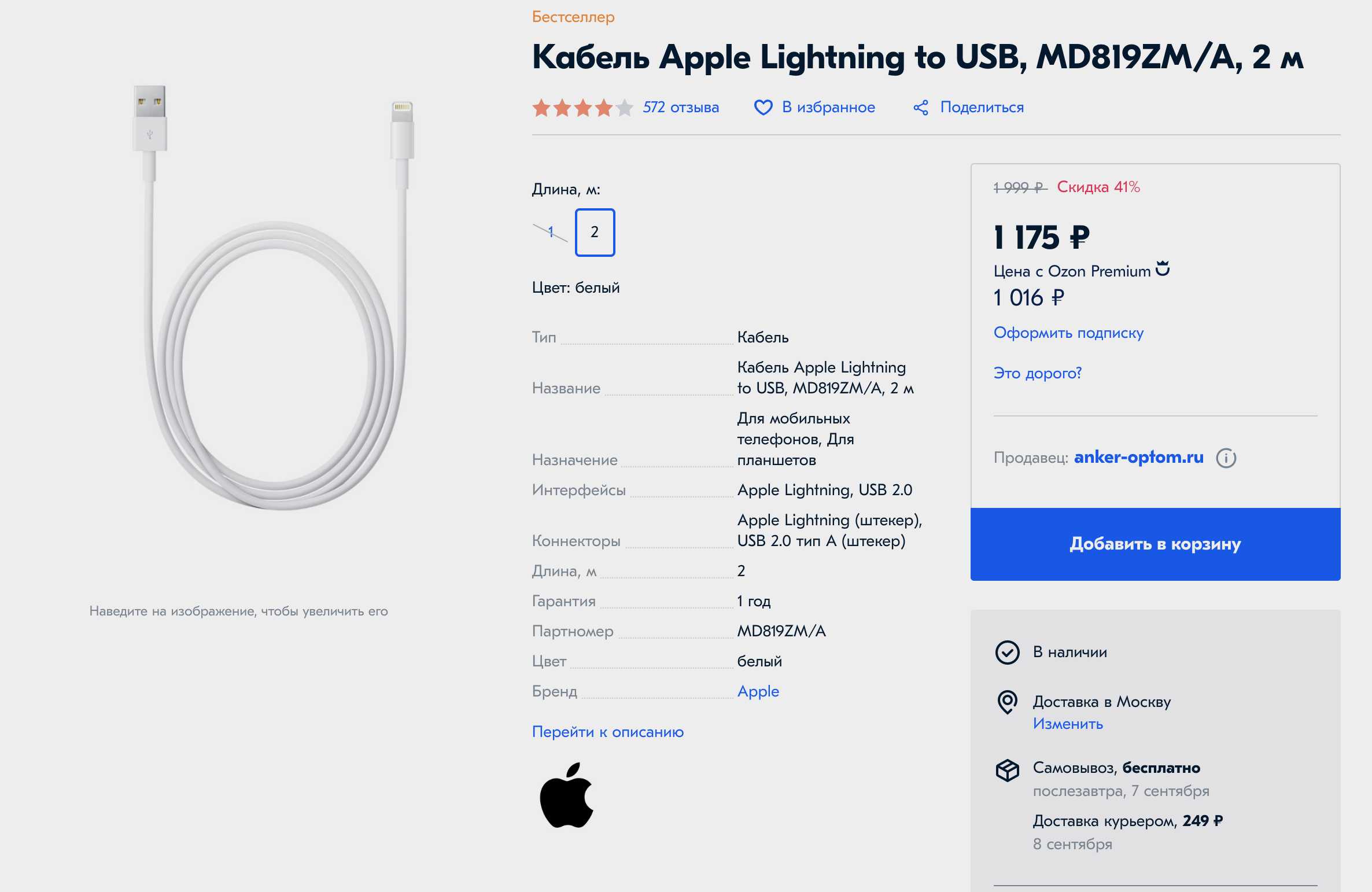Open seller anker-optom.ru page

(1138, 458)
